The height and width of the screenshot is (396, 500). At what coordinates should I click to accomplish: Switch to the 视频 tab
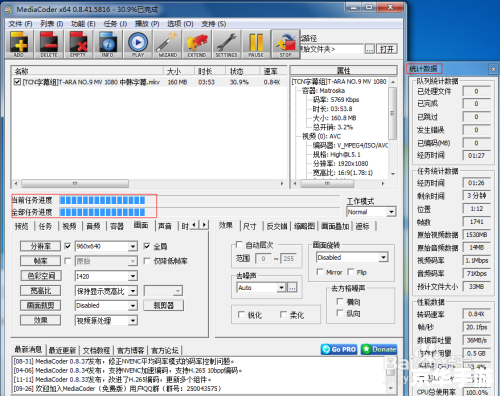[69, 226]
